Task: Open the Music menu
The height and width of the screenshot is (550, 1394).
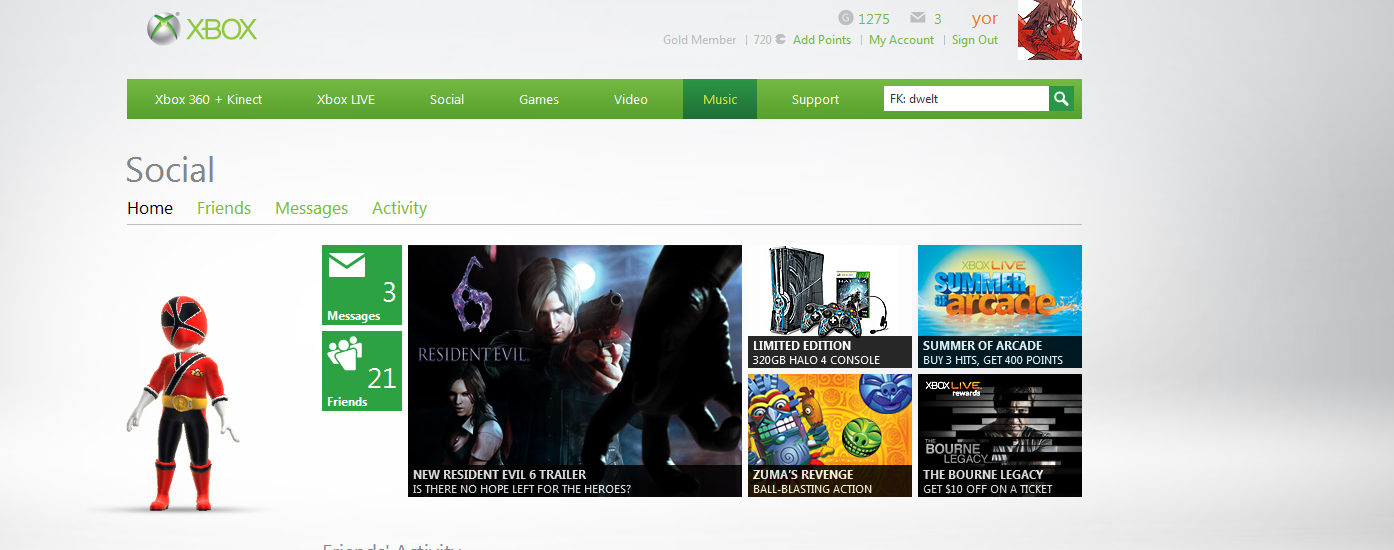Action: pos(720,99)
